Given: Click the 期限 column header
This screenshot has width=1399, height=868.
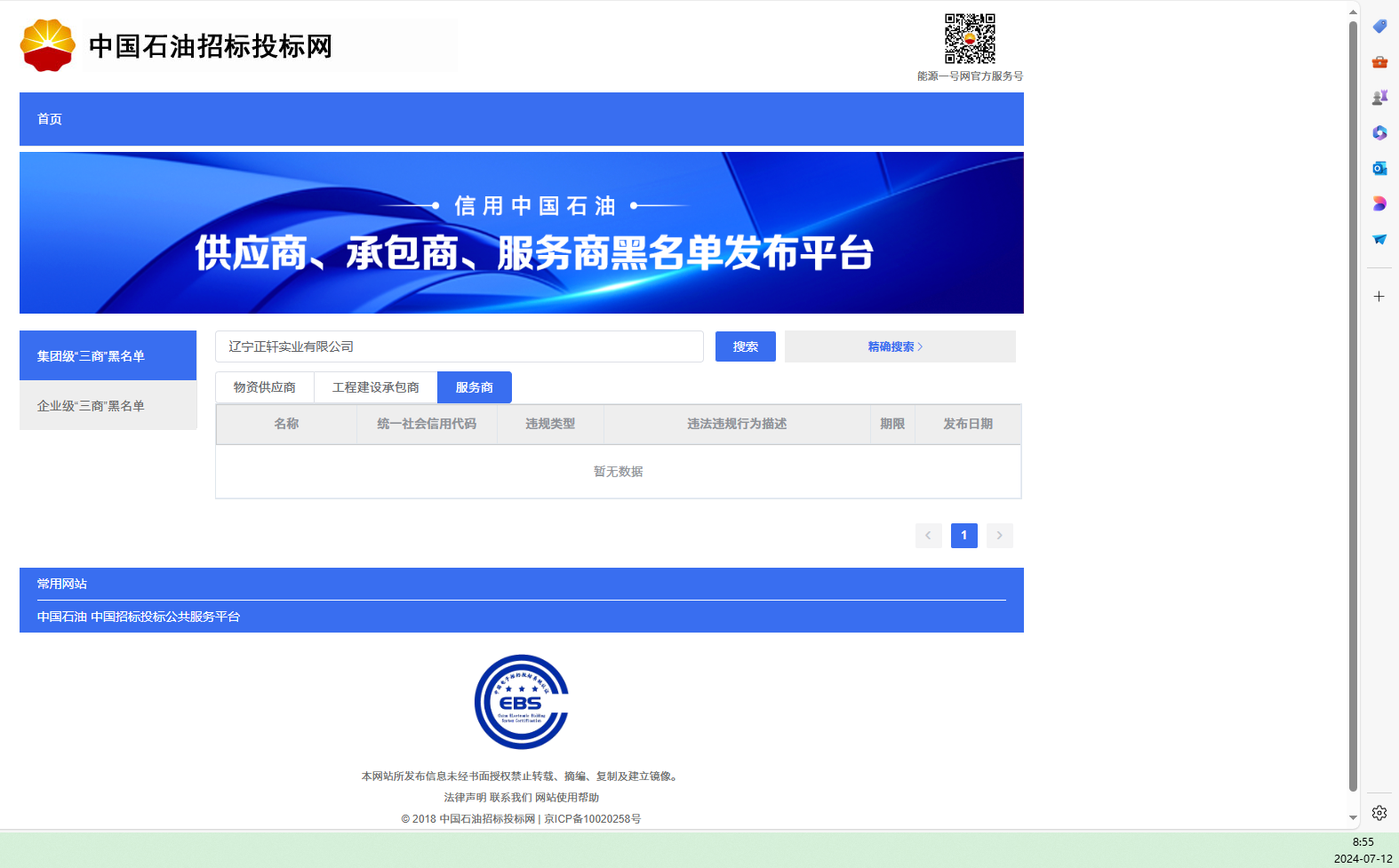Looking at the screenshot, I should pos(892,424).
